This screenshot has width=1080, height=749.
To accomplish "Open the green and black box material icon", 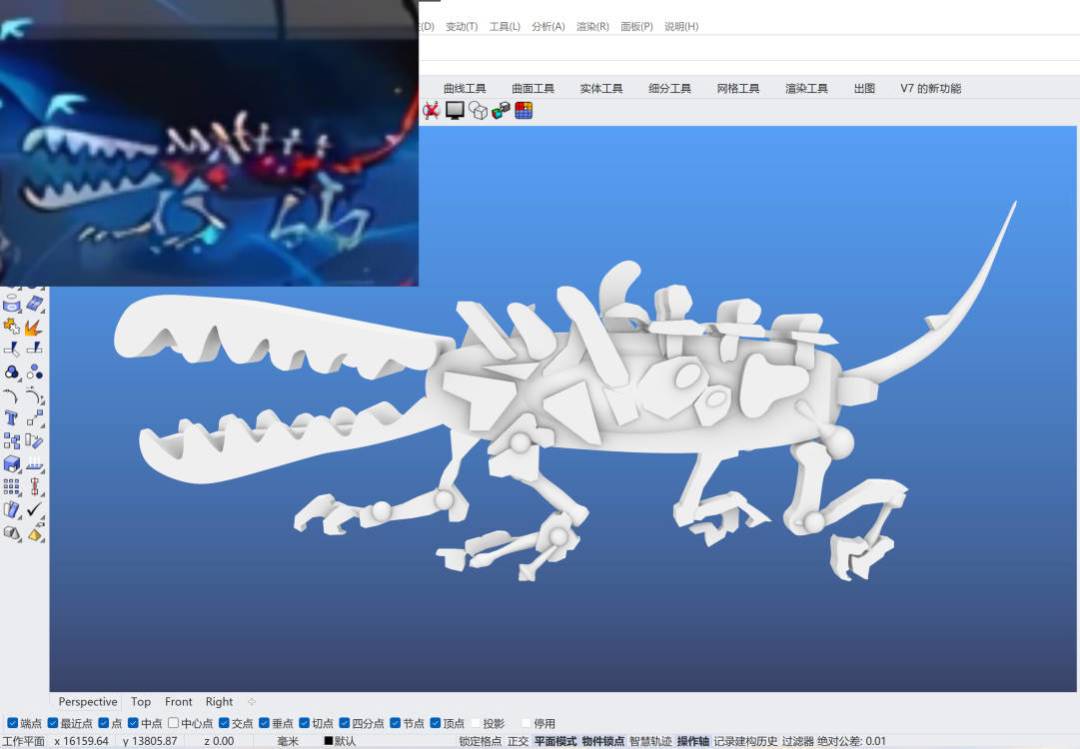I will coord(501,110).
